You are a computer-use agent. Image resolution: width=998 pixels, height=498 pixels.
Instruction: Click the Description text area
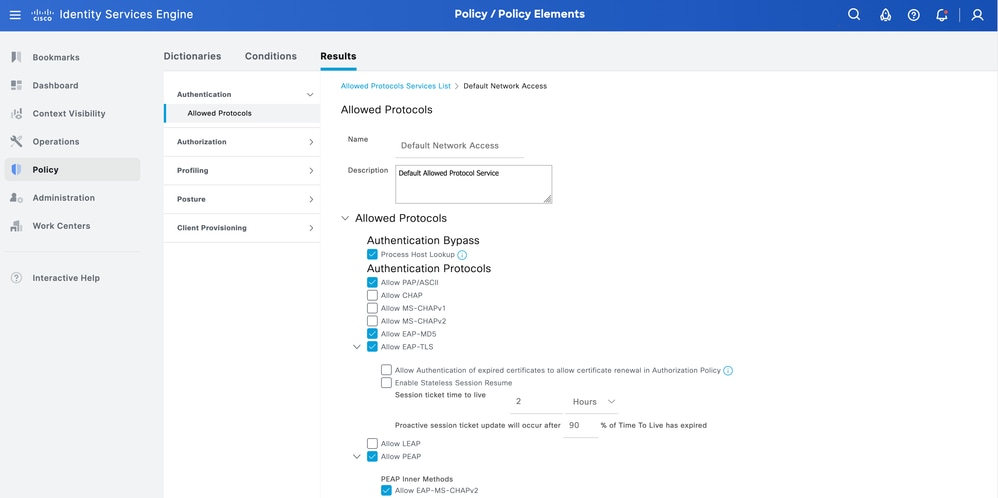point(474,185)
